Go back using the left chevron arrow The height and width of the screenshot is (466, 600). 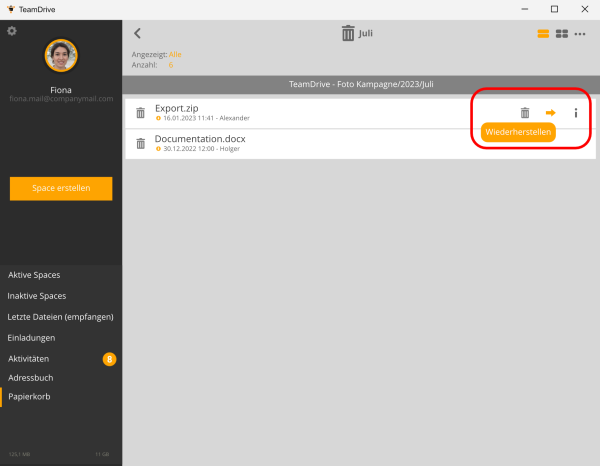[138, 34]
